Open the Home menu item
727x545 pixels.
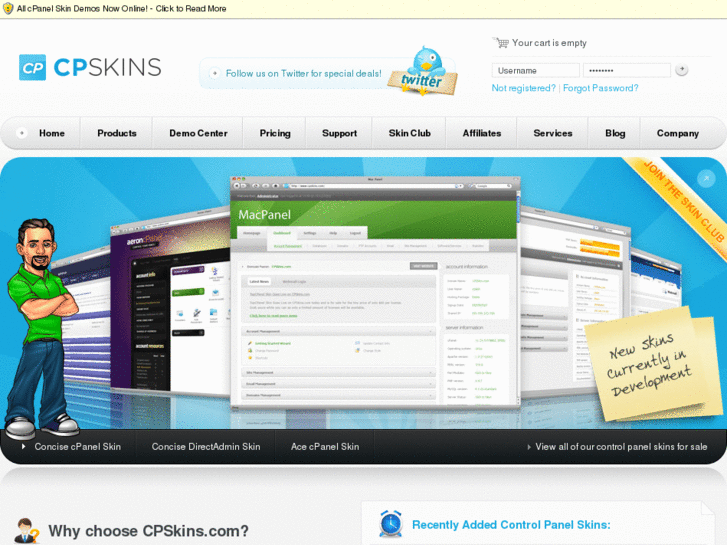tap(52, 133)
